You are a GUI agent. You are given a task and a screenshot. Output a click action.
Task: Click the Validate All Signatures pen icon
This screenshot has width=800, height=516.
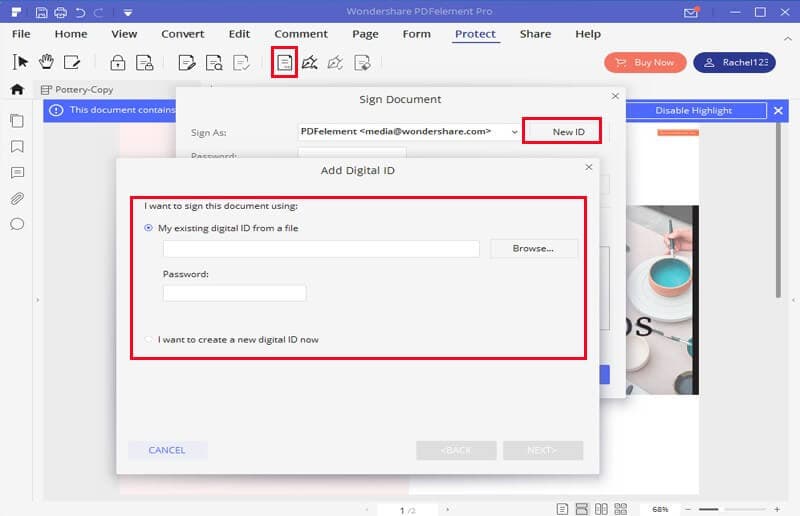tap(310, 63)
